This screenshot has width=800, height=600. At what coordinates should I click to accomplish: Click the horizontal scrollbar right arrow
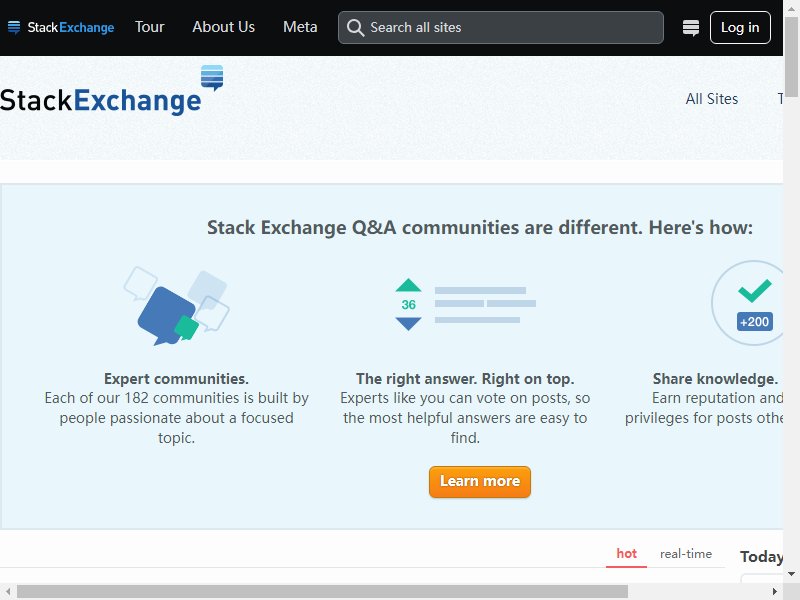774,592
